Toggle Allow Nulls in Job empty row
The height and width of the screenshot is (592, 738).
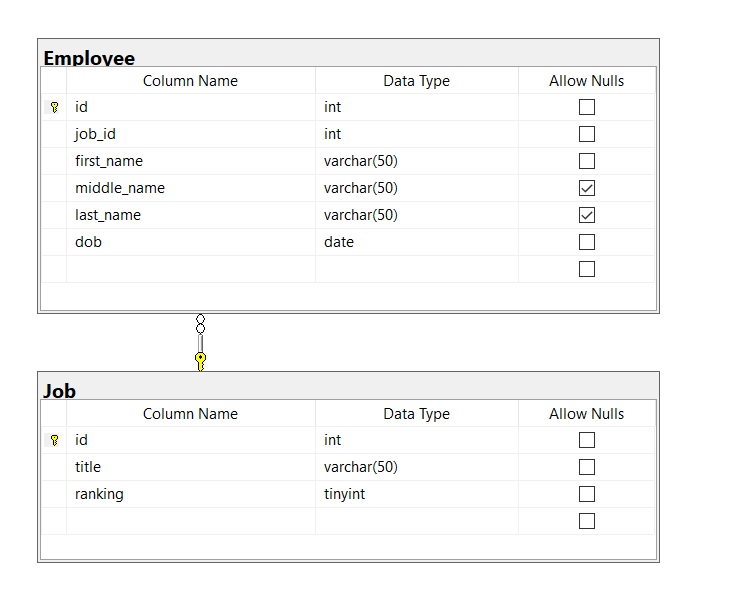coord(586,521)
